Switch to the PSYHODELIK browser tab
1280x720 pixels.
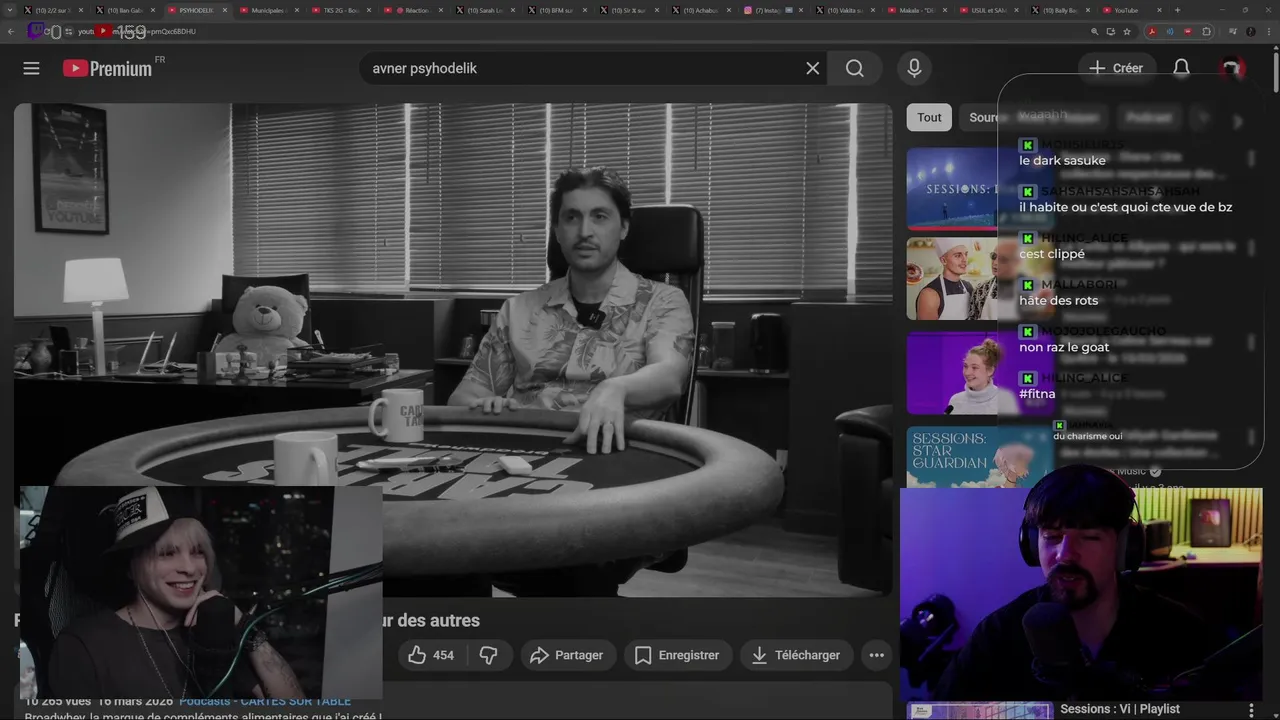point(196,10)
